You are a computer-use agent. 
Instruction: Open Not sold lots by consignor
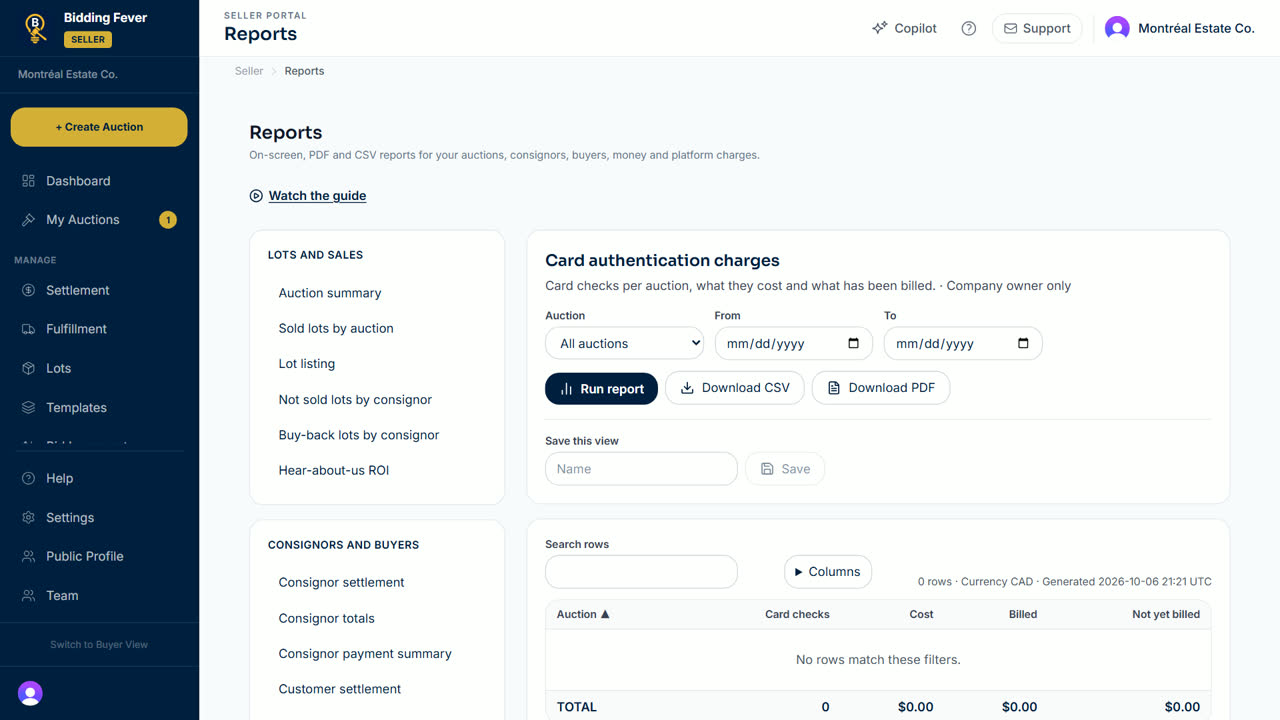355,400
